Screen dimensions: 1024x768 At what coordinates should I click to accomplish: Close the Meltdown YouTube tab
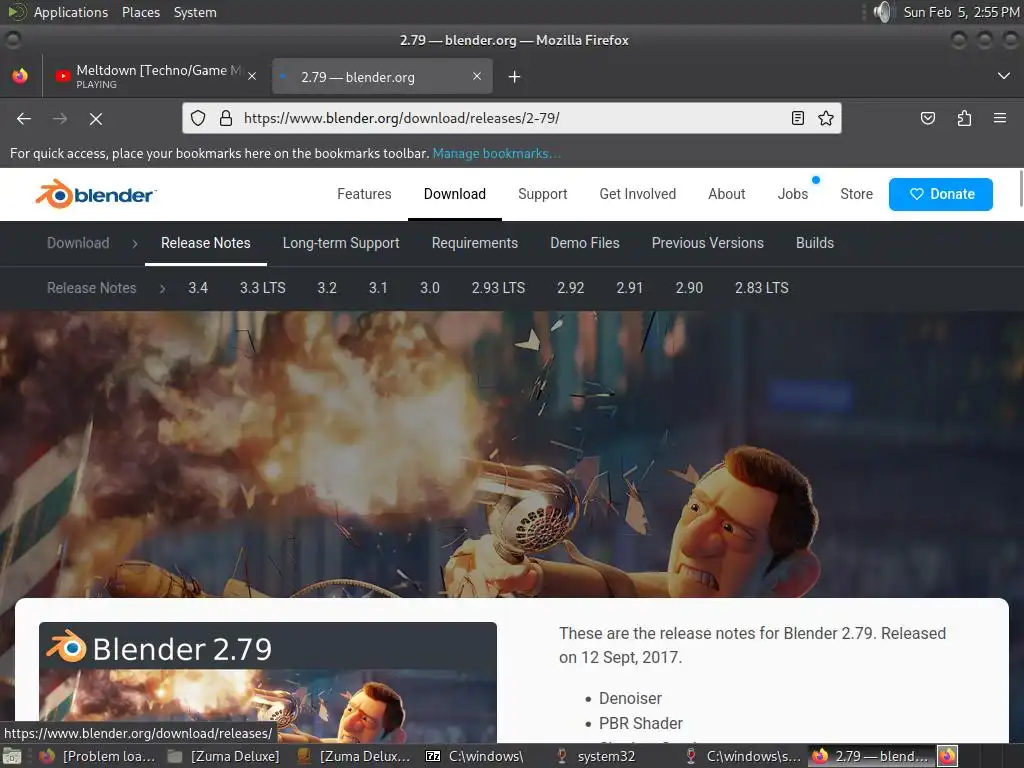(252, 76)
